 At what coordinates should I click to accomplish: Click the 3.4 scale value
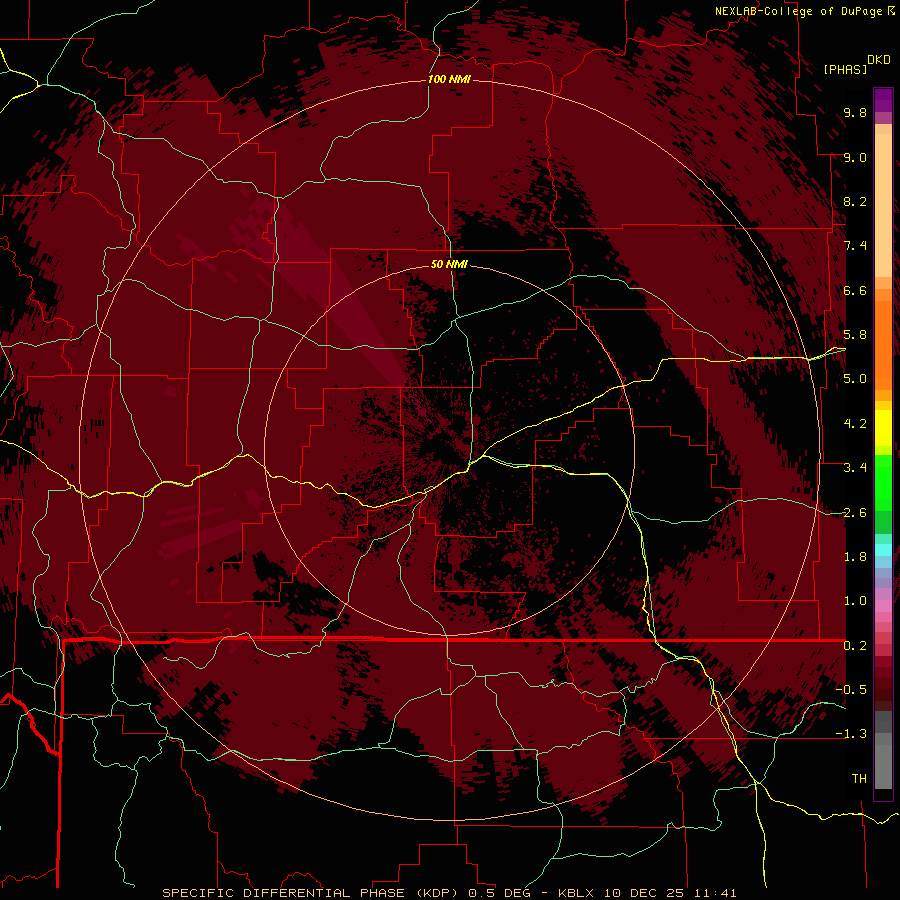coord(855,468)
